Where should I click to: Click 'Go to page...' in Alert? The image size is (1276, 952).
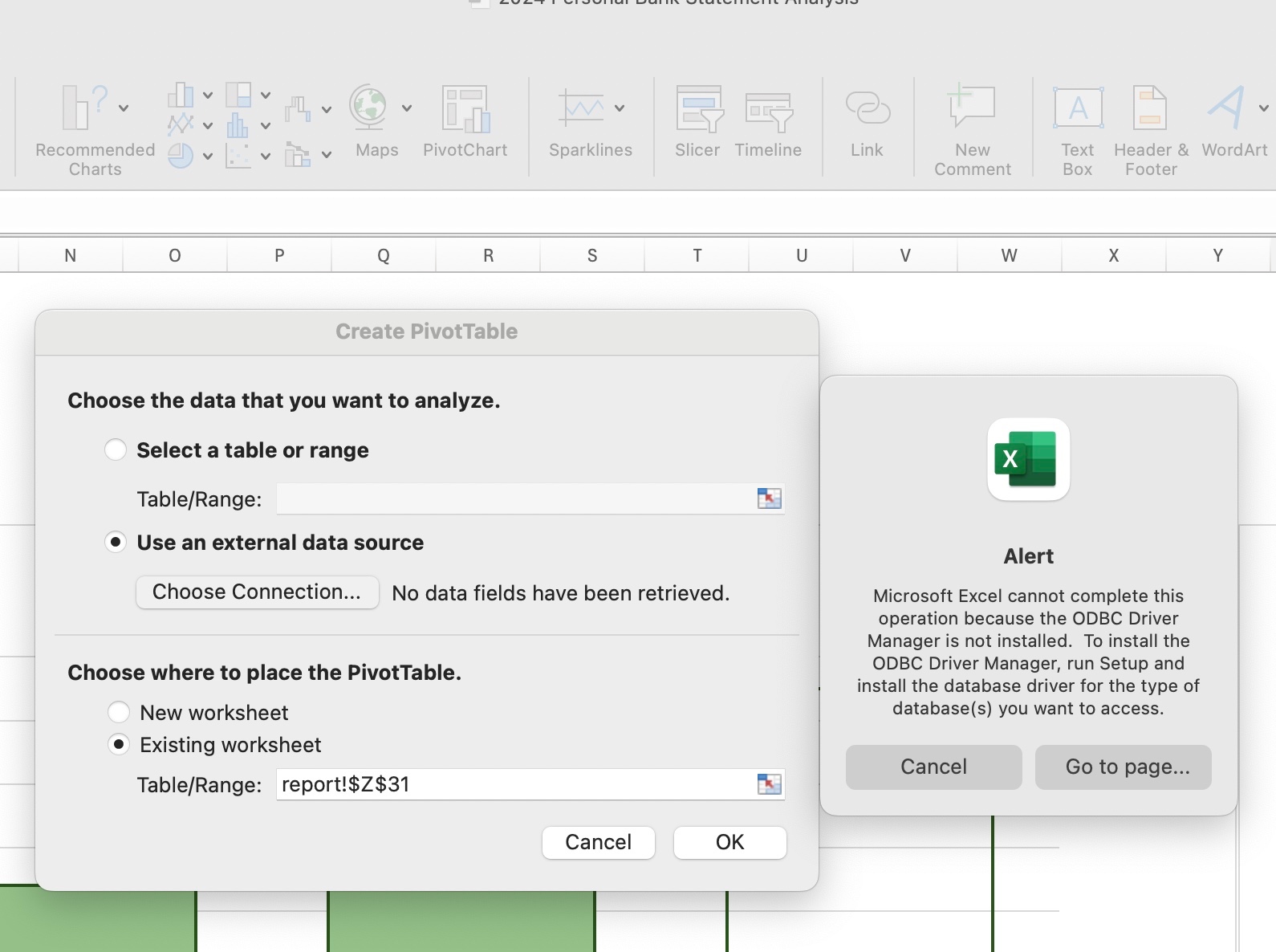point(1124,767)
